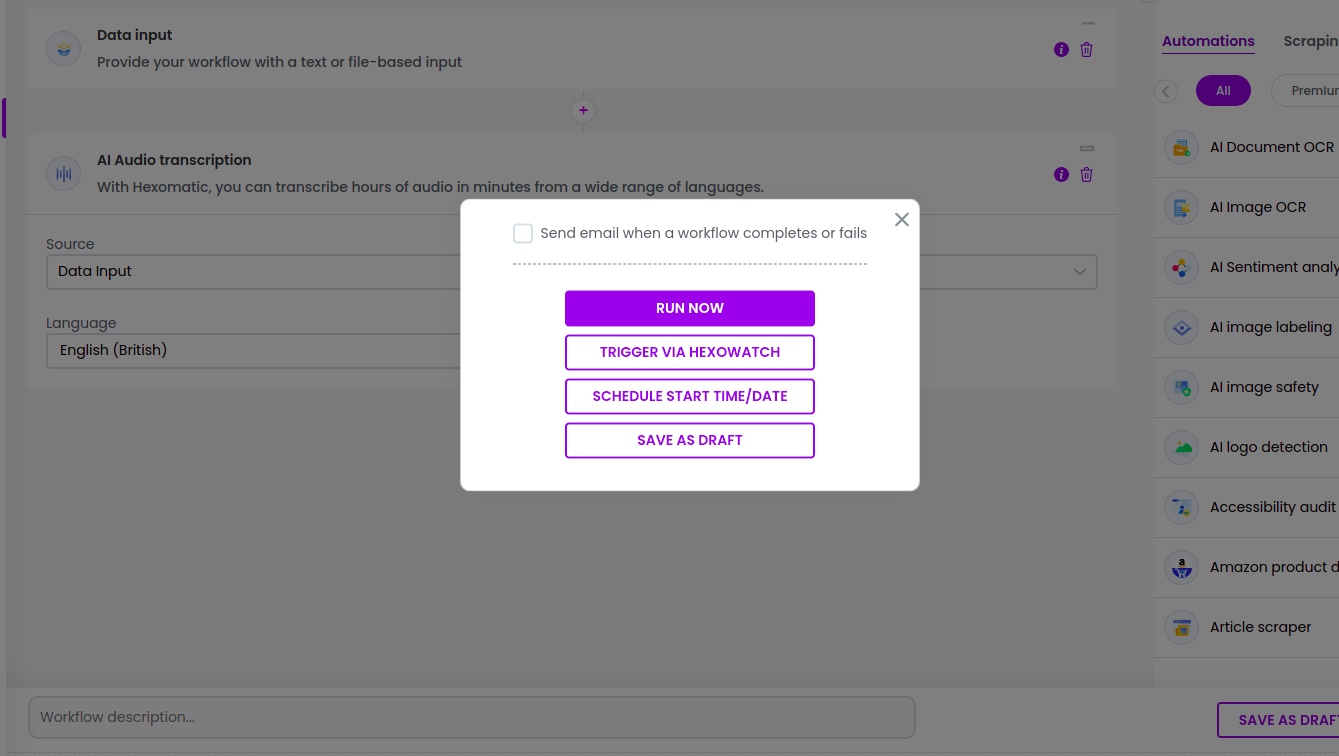The height and width of the screenshot is (756, 1339).
Task: Choose the AI logo detection automation icon
Action: pos(1181,447)
